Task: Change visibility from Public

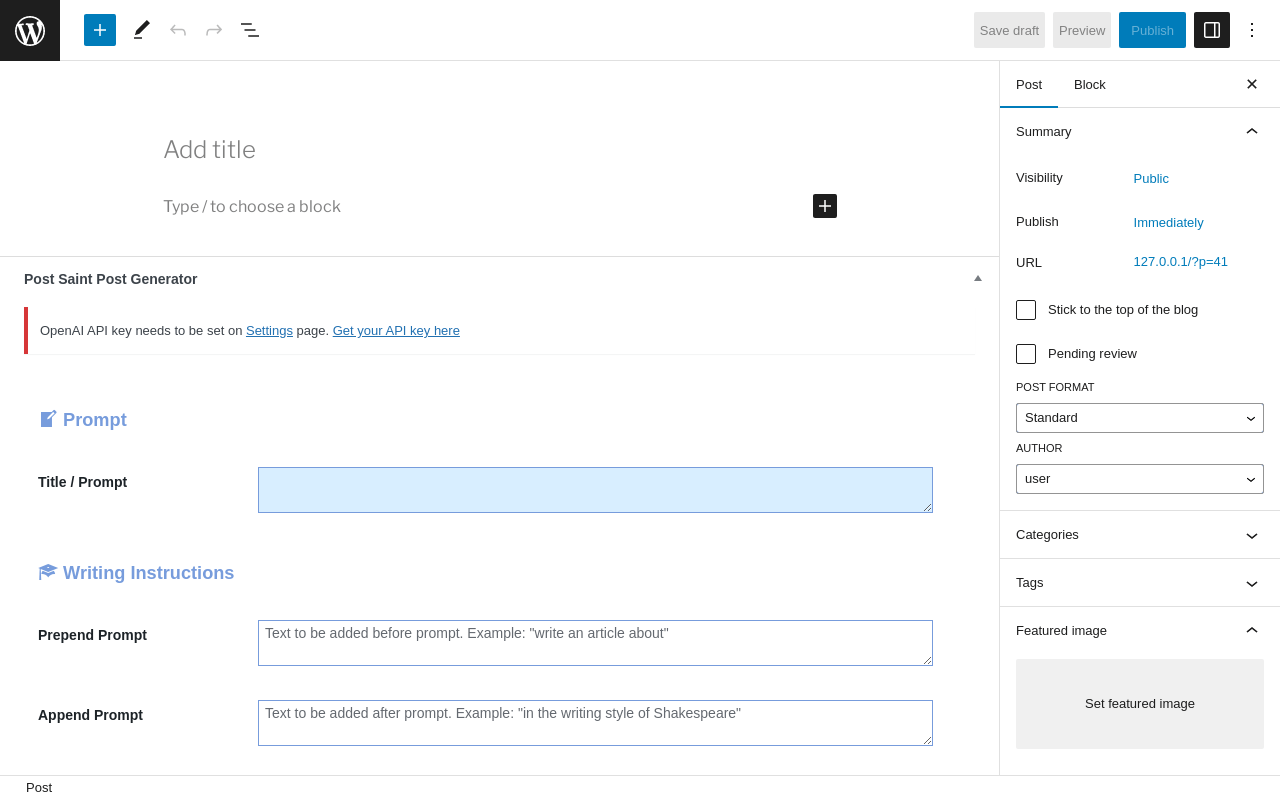Action: click(x=1151, y=178)
